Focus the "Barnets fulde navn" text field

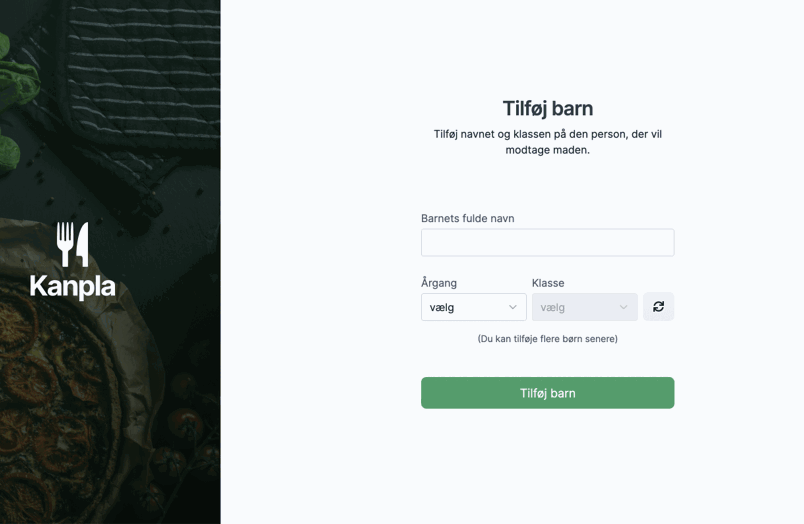547,242
